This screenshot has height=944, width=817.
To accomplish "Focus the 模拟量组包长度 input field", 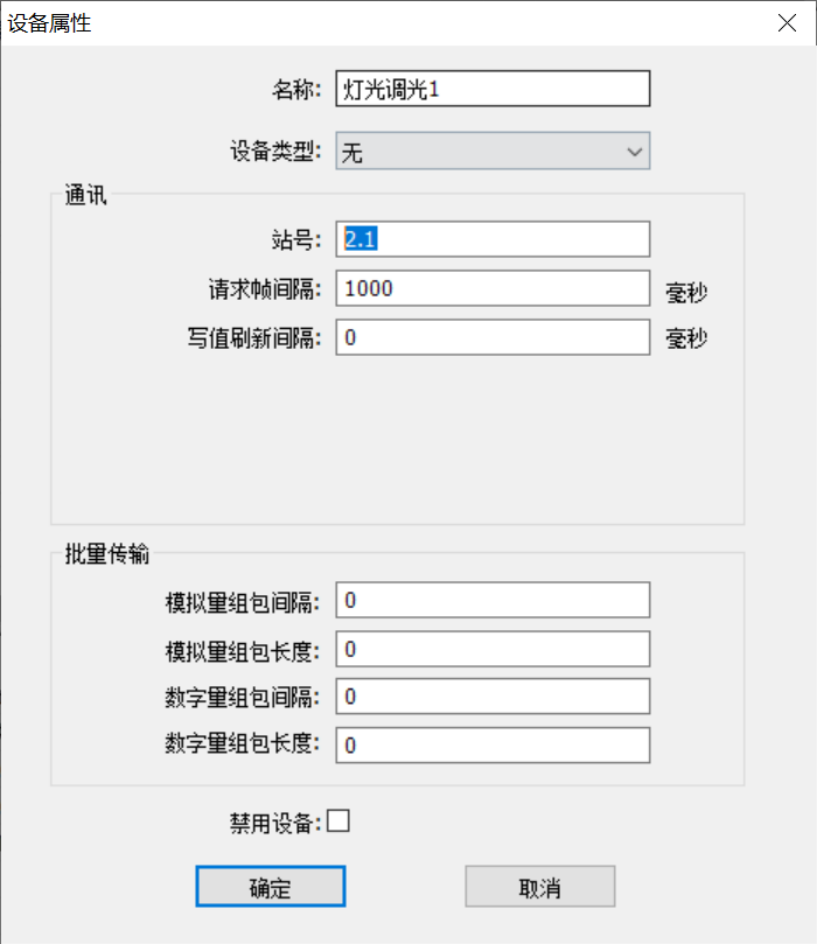I will tap(492, 649).
